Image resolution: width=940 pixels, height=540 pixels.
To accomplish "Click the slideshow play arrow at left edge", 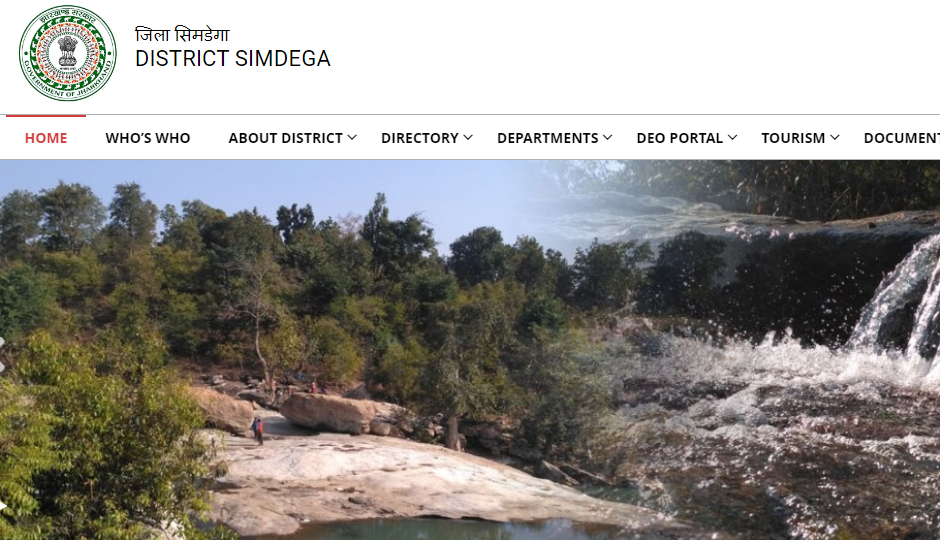I will pyautogui.click(x=2, y=506).
